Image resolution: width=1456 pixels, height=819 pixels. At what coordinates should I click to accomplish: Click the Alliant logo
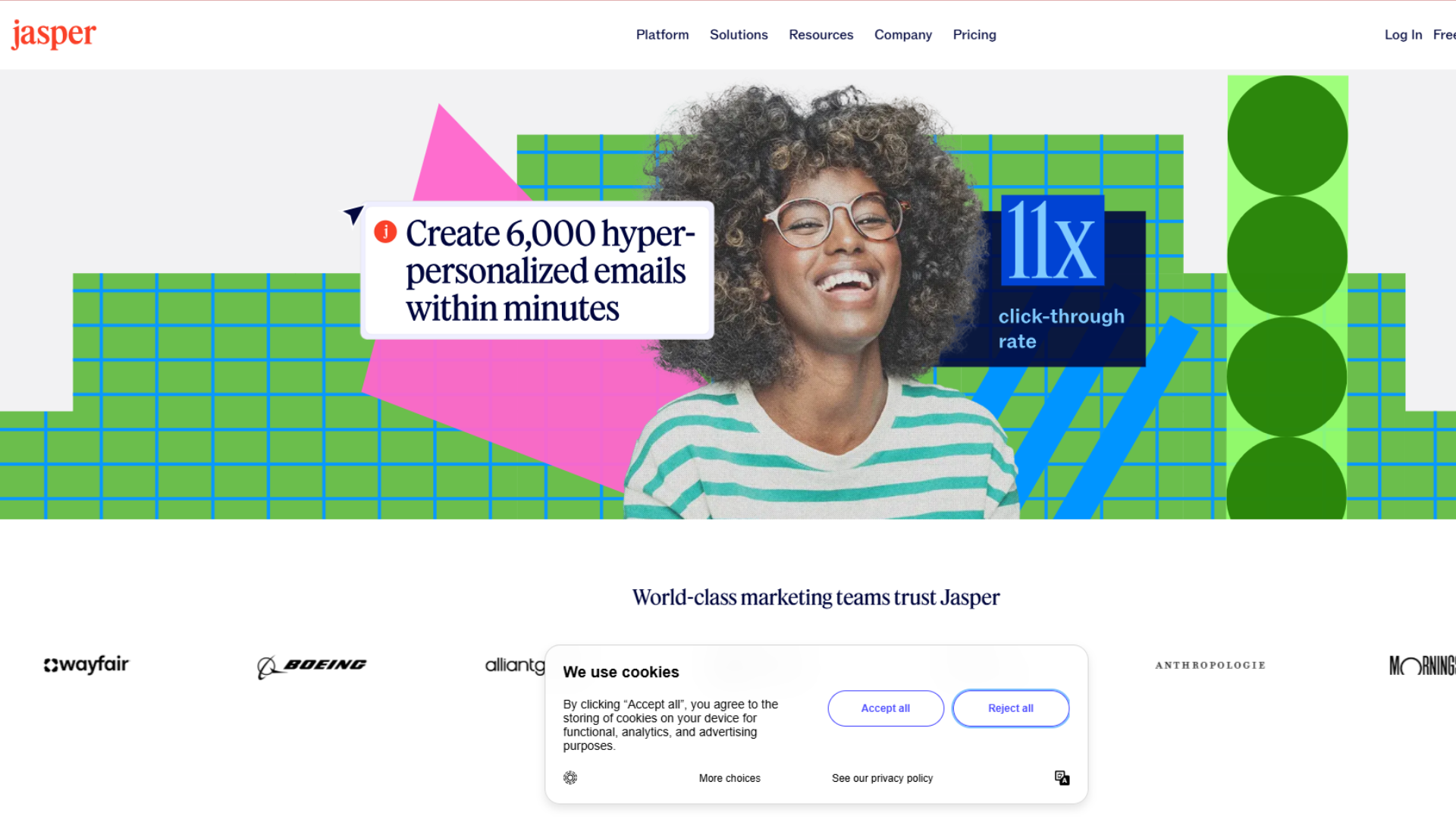click(x=515, y=666)
